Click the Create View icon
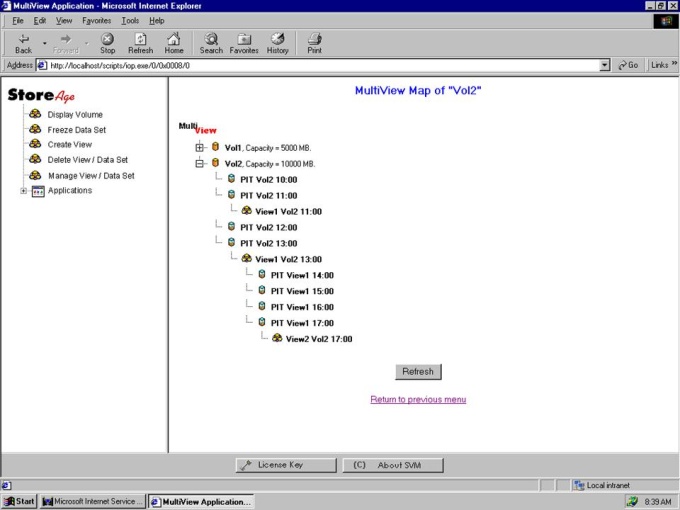 (35, 144)
